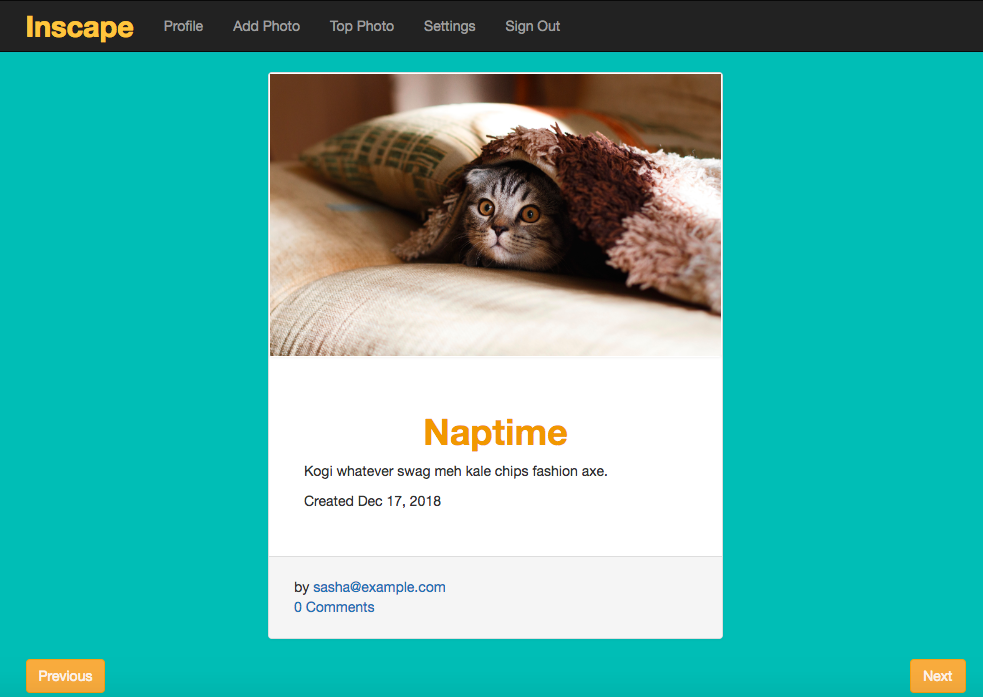Screen dimensions: 983x697
Task: Open the 0 Comments link
Action: (x=334, y=607)
